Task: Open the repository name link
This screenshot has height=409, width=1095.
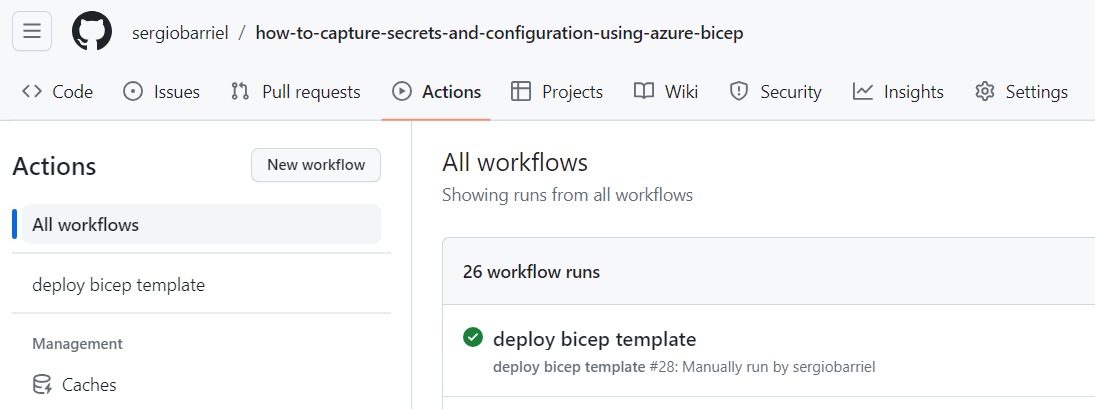Action: coord(499,33)
